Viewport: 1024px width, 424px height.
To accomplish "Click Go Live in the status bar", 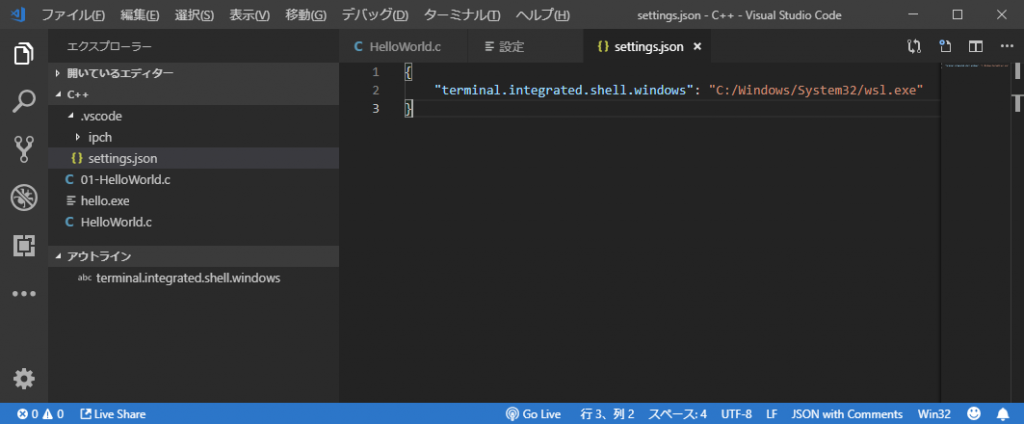I will tap(533, 414).
